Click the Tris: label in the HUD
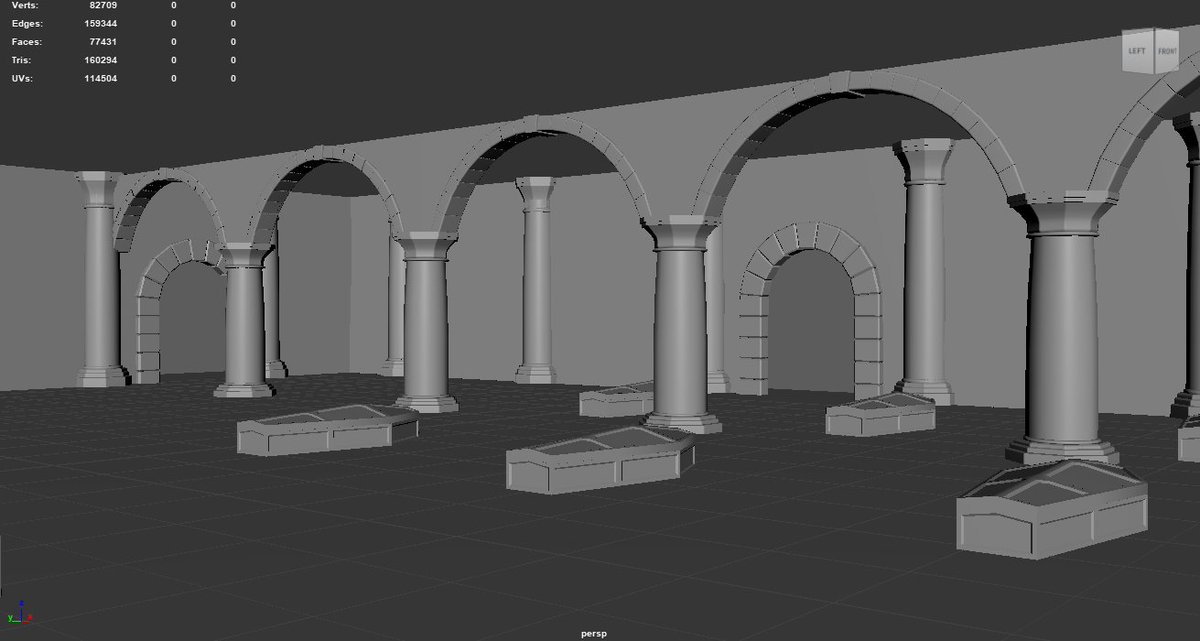The height and width of the screenshot is (641, 1200). tap(22, 60)
